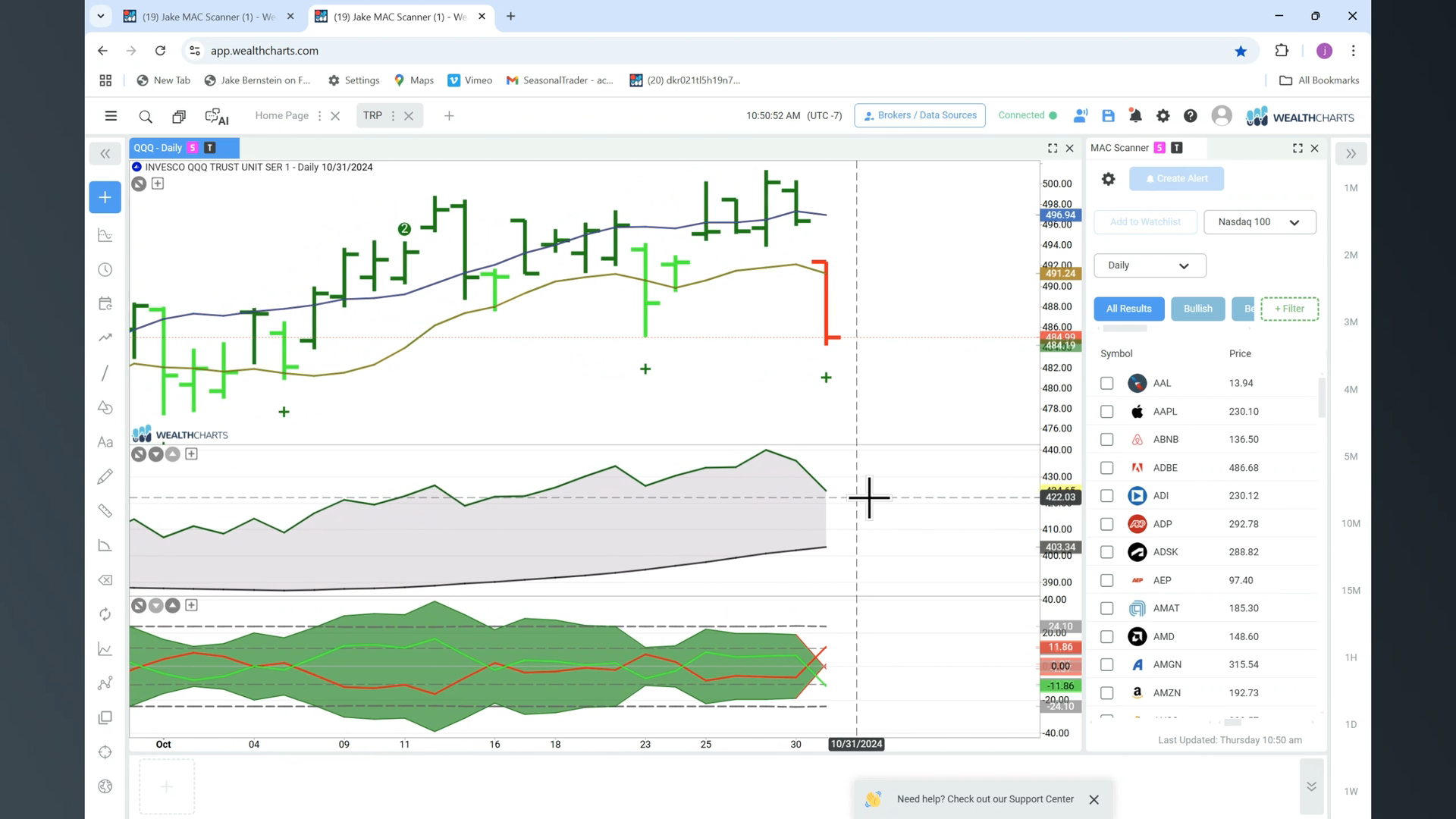
Task: Click the filter tabs horizontal scrollbar
Action: pos(1125,328)
